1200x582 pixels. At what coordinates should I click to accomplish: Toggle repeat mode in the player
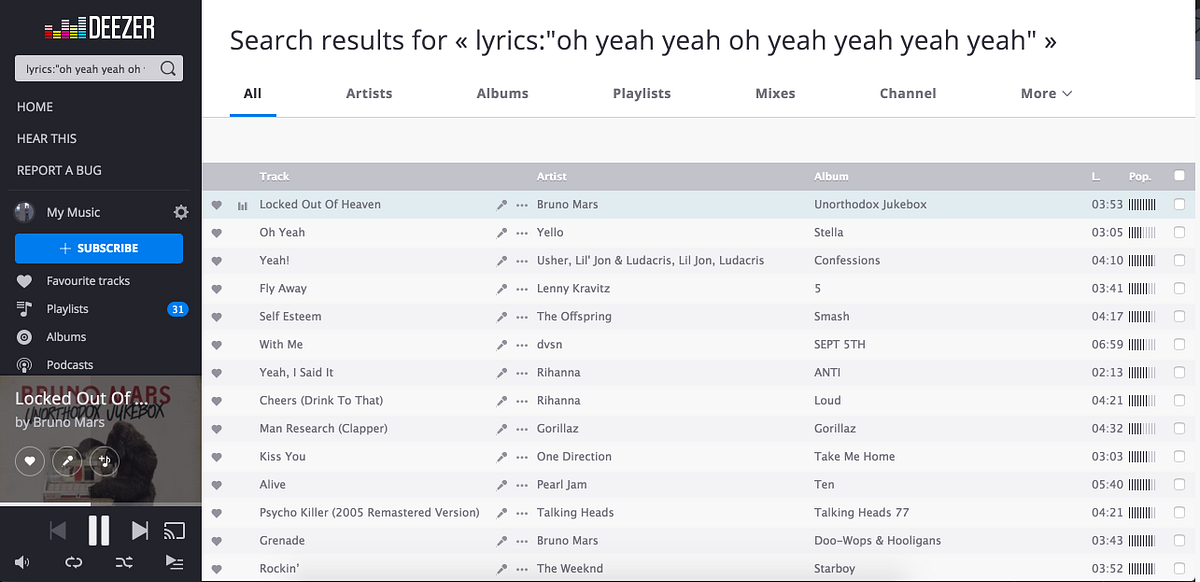(x=73, y=562)
